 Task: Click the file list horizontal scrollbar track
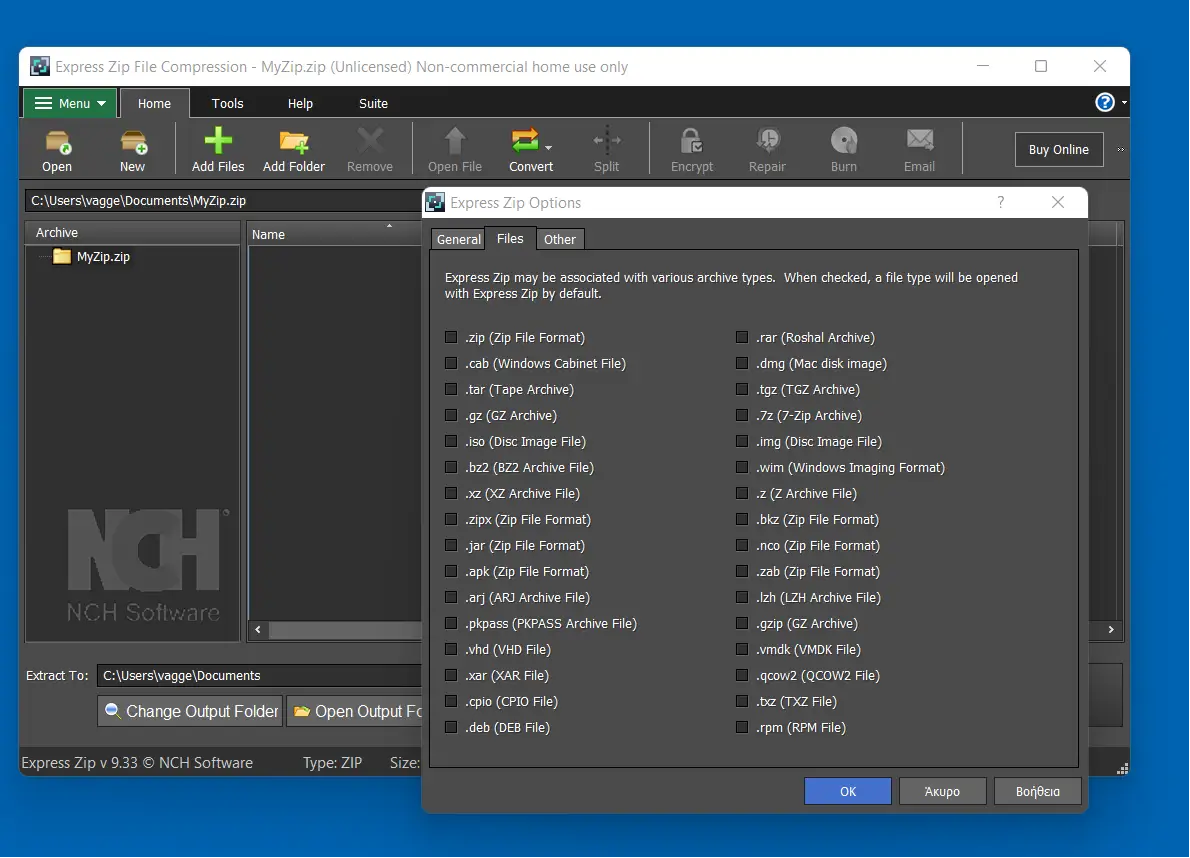[x=345, y=630]
